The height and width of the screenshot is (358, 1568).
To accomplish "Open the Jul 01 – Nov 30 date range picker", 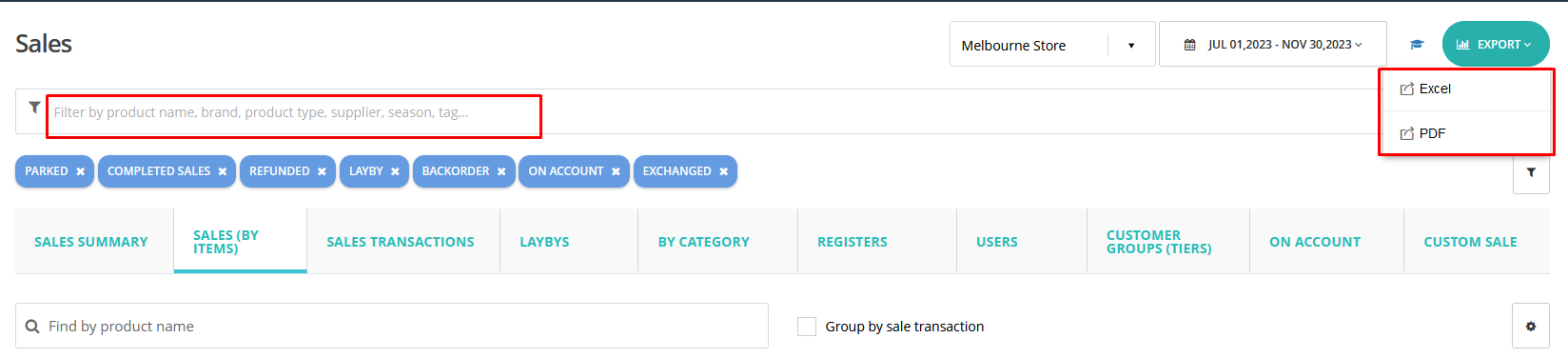I will (1273, 45).
